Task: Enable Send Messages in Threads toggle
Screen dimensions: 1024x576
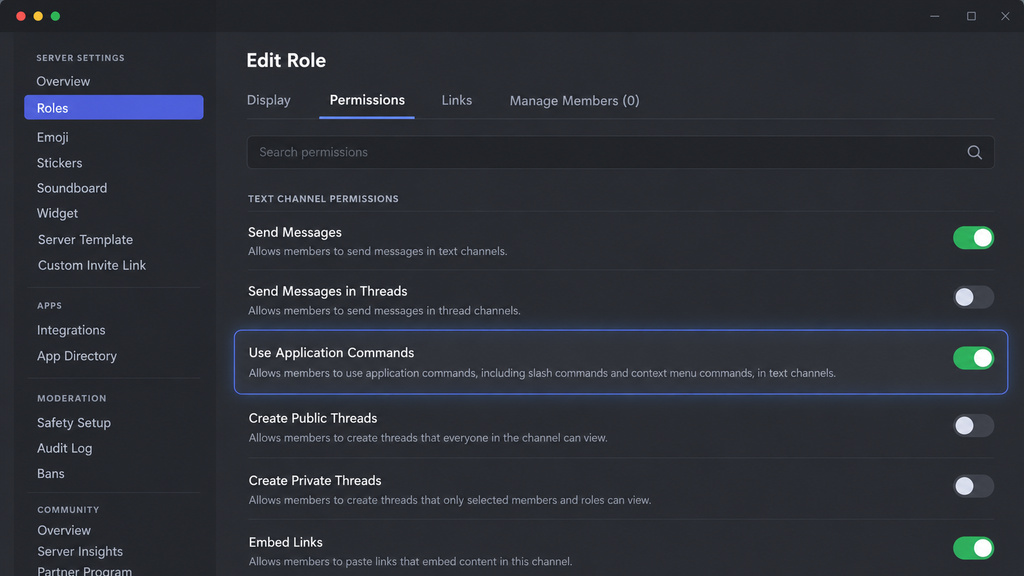Action: 973,297
